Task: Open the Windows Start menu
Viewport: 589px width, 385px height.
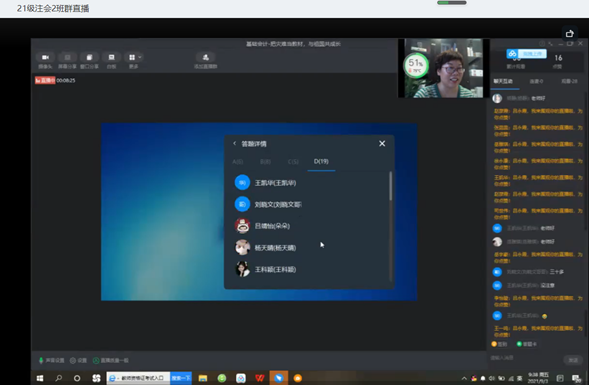Action: coord(40,378)
